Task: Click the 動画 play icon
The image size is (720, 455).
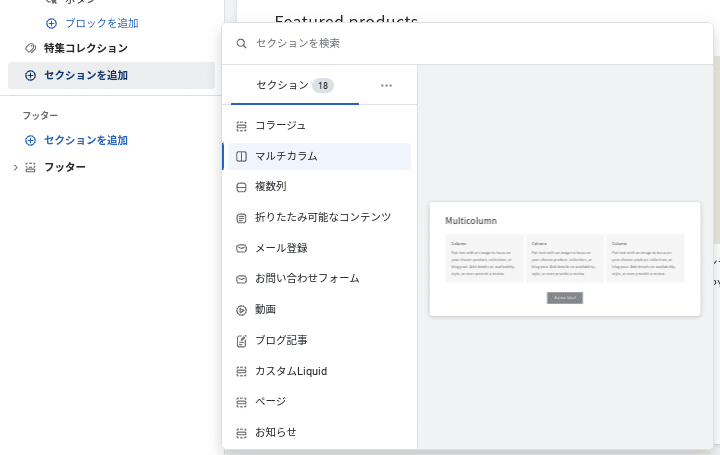Action: [x=241, y=310]
